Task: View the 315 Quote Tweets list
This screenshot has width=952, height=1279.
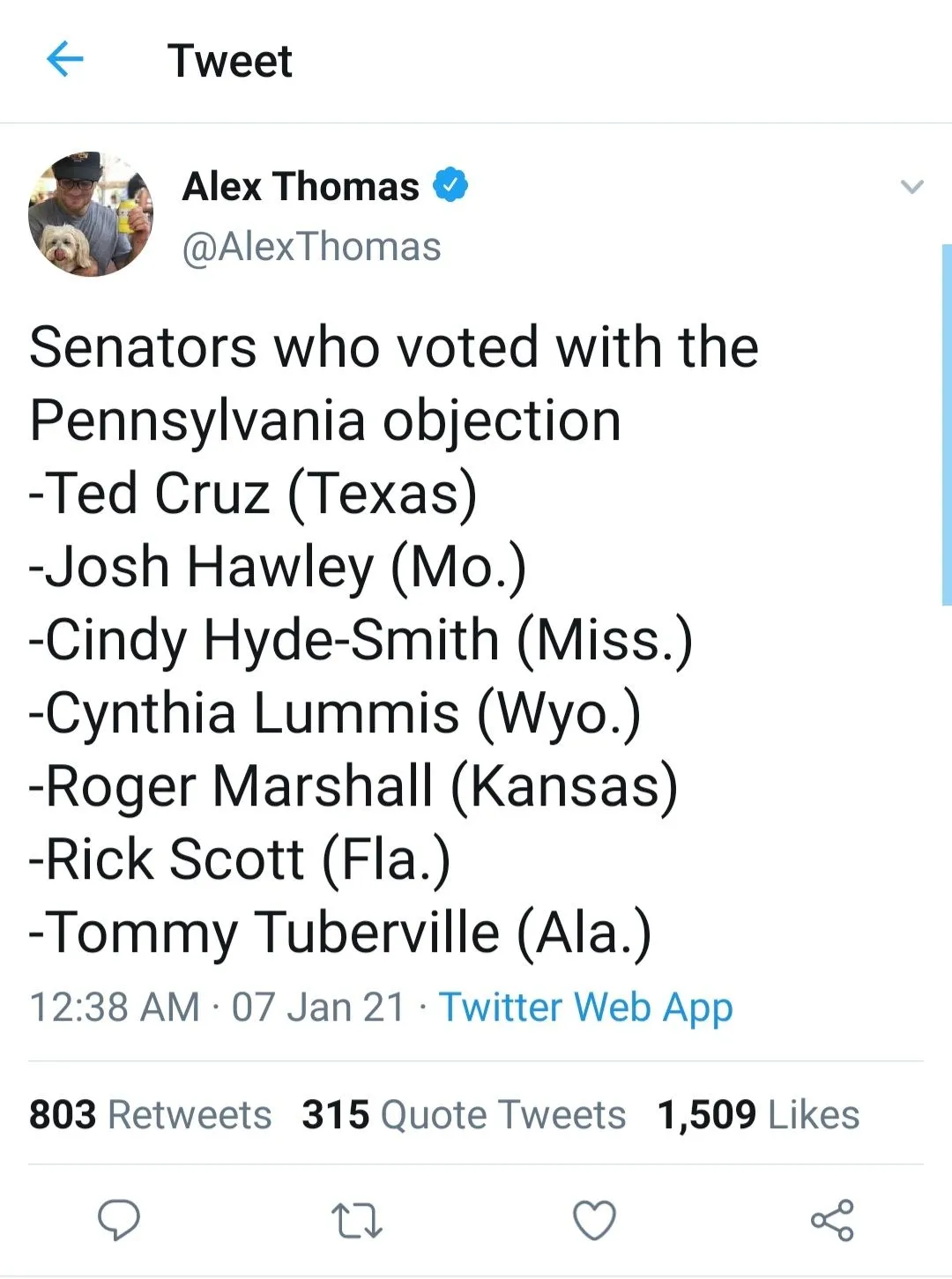Action: coord(464,1115)
